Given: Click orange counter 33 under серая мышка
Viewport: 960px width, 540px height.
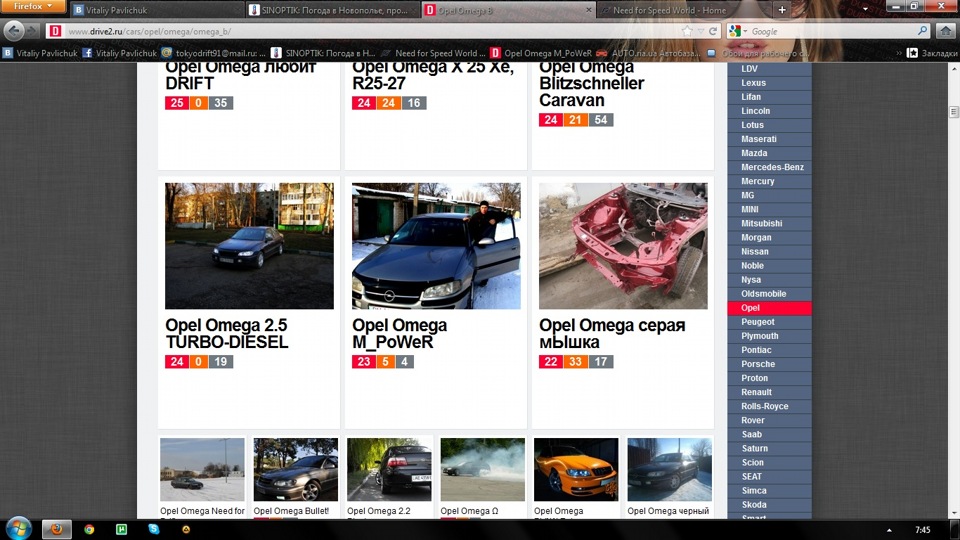Looking at the screenshot, I should pyautogui.click(x=576, y=362).
